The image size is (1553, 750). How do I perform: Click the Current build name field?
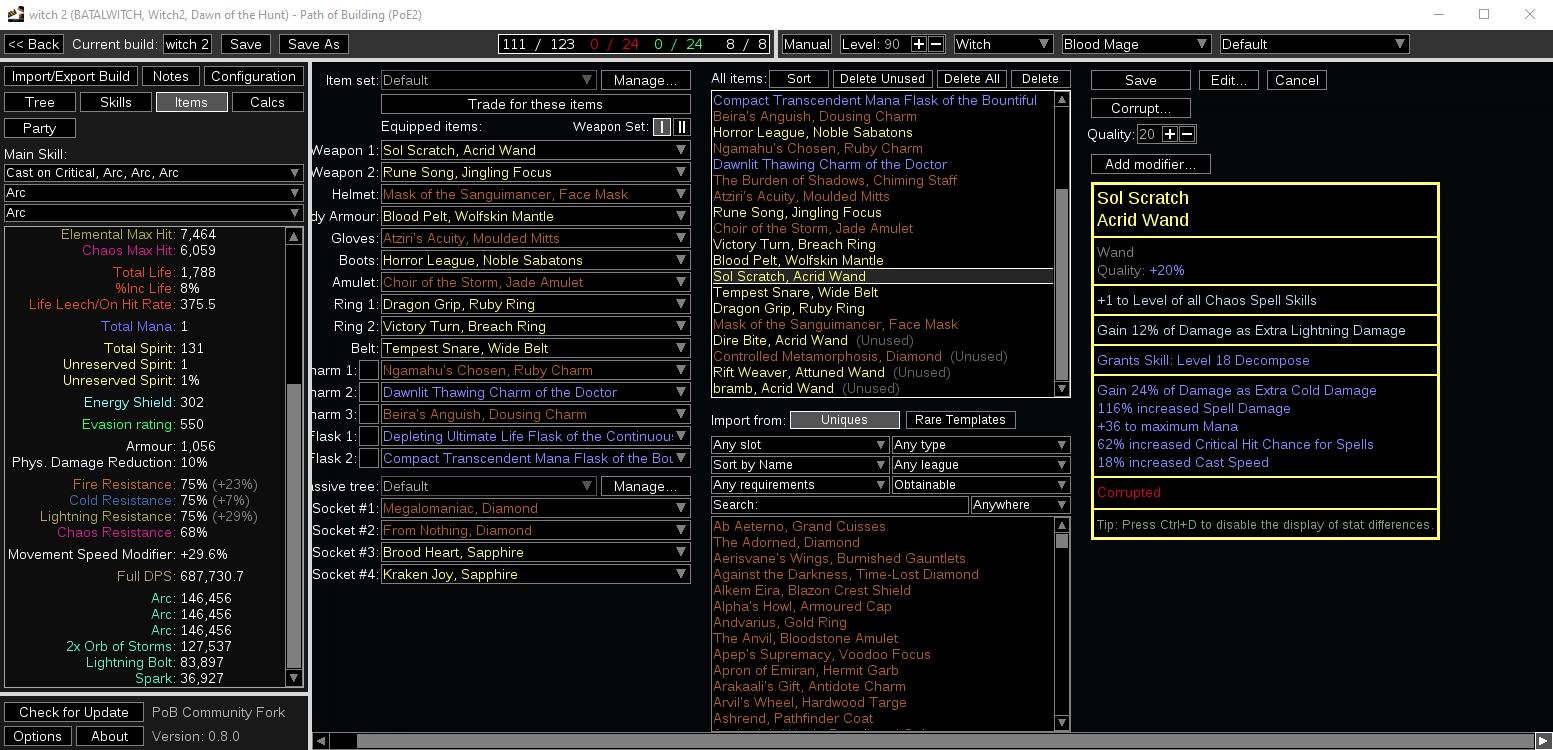(188, 44)
